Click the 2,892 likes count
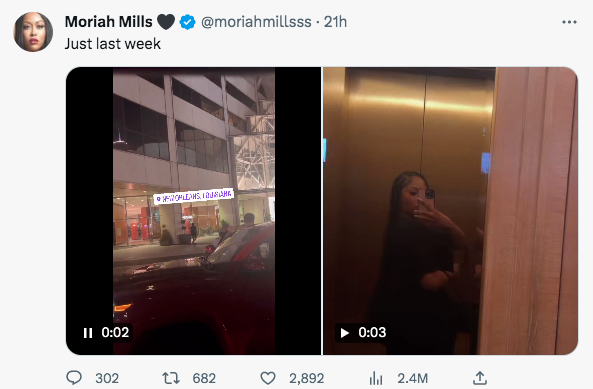 click(x=307, y=378)
